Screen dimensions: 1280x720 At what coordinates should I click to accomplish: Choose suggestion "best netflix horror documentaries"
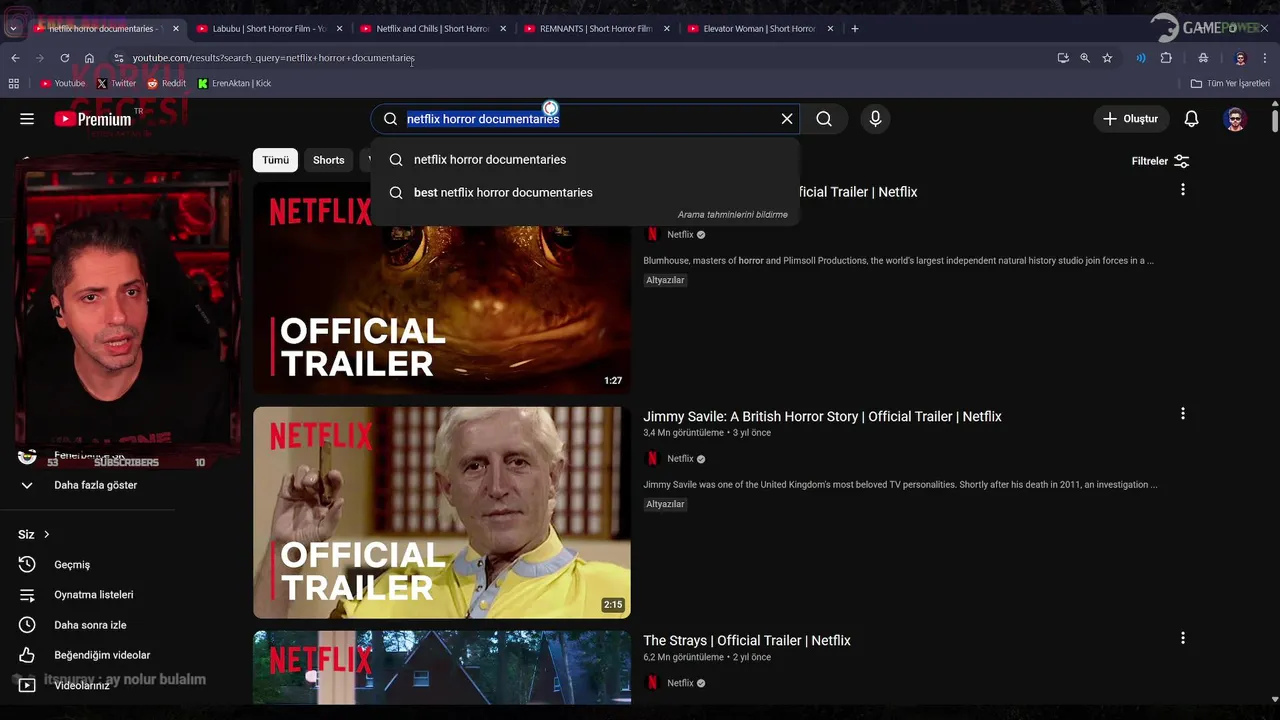[x=585, y=192]
